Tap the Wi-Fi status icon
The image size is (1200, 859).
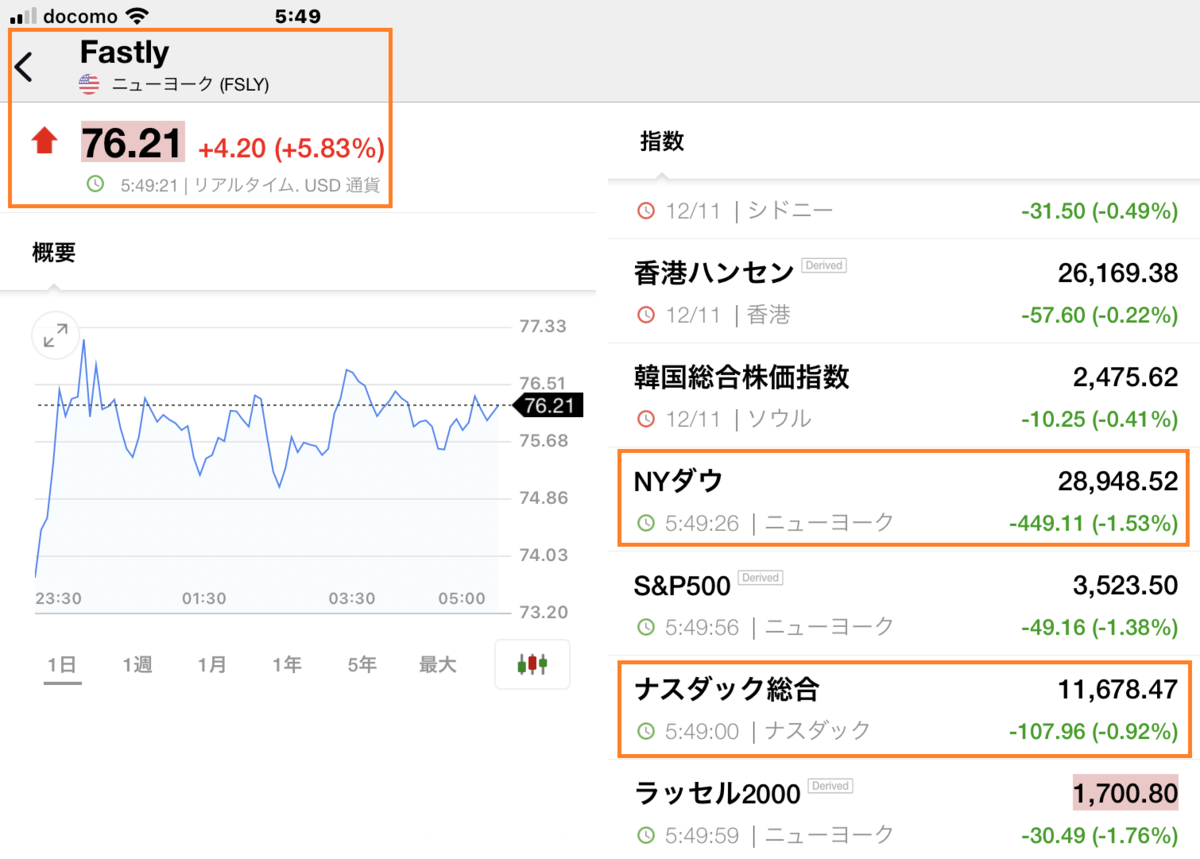click(x=137, y=16)
